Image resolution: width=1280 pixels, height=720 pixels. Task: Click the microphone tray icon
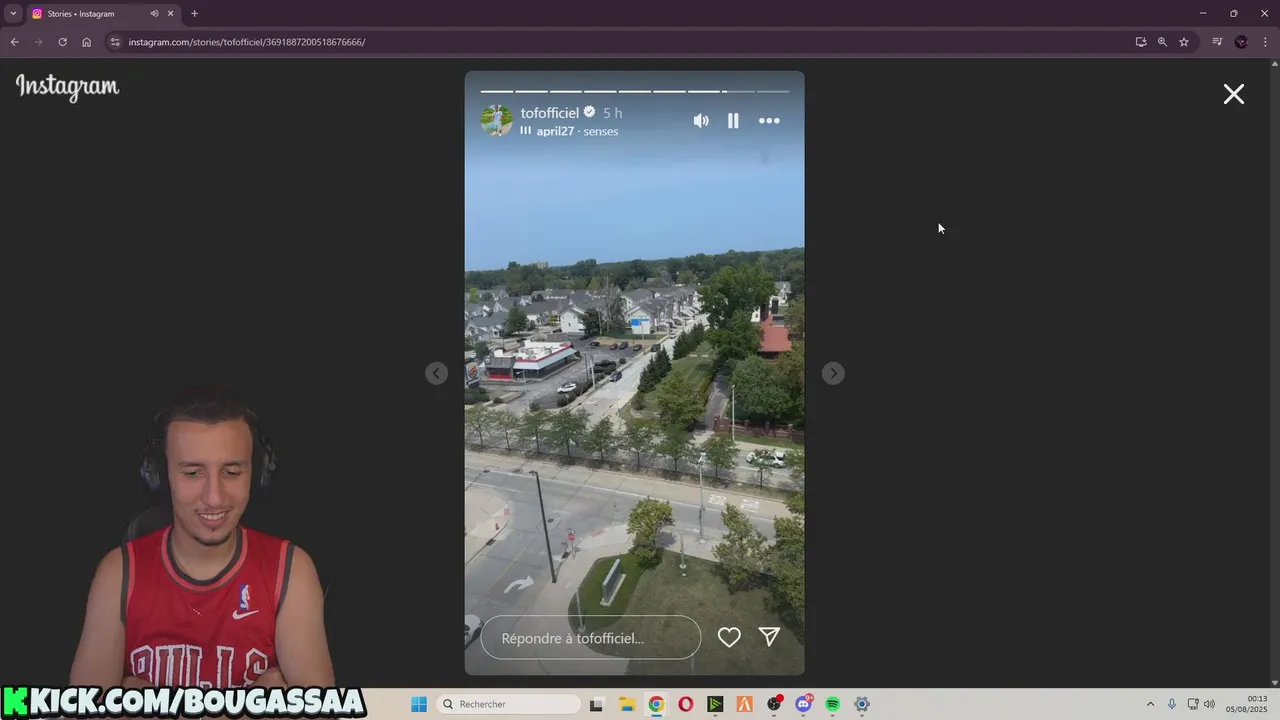tap(1172, 704)
